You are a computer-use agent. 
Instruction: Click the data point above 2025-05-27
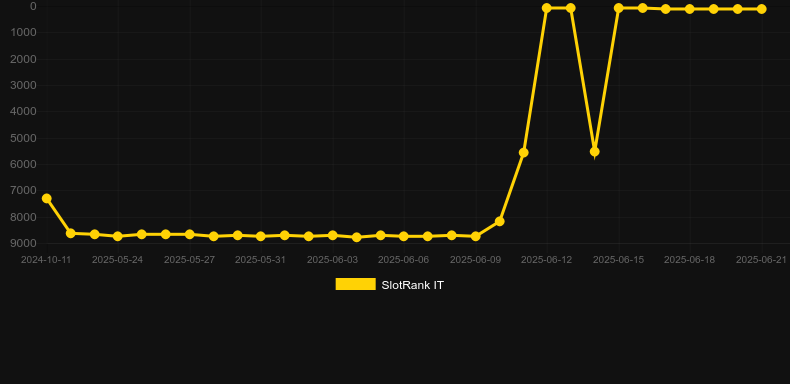(189, 234)
